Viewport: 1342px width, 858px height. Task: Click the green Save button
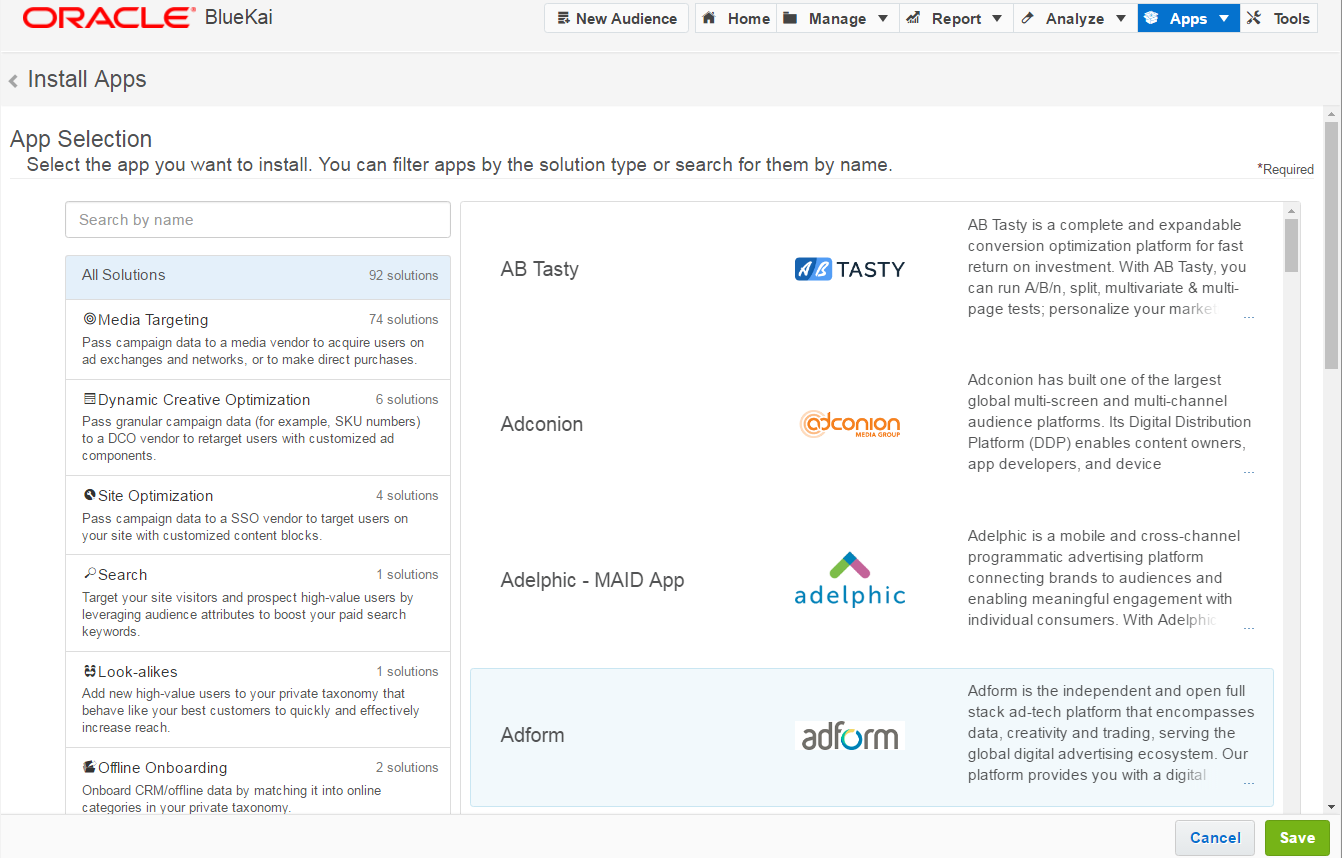(1297, 838)
